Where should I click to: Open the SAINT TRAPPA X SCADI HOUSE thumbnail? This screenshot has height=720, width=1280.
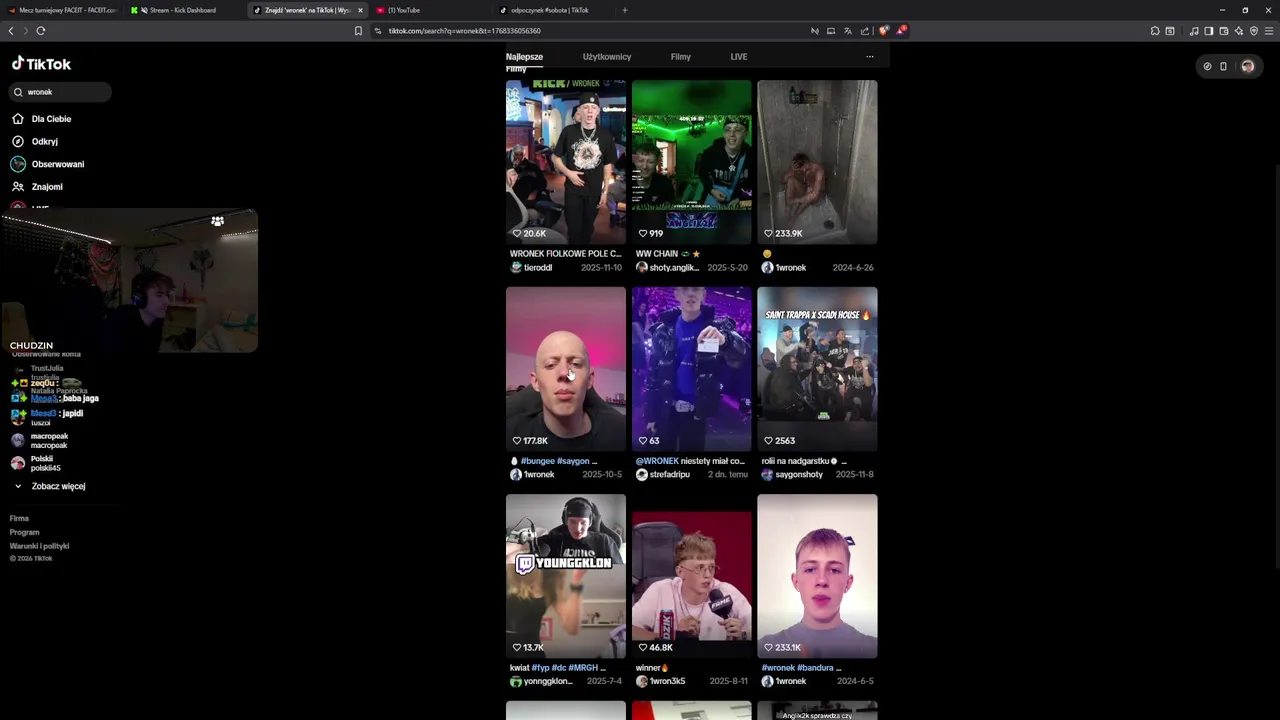click(817, 369)
